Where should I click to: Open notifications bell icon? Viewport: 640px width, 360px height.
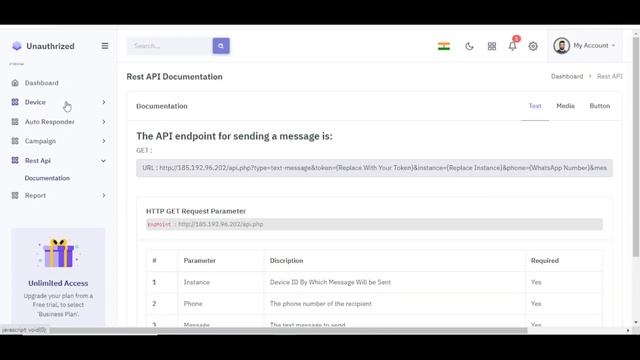(x=513, y=46)
